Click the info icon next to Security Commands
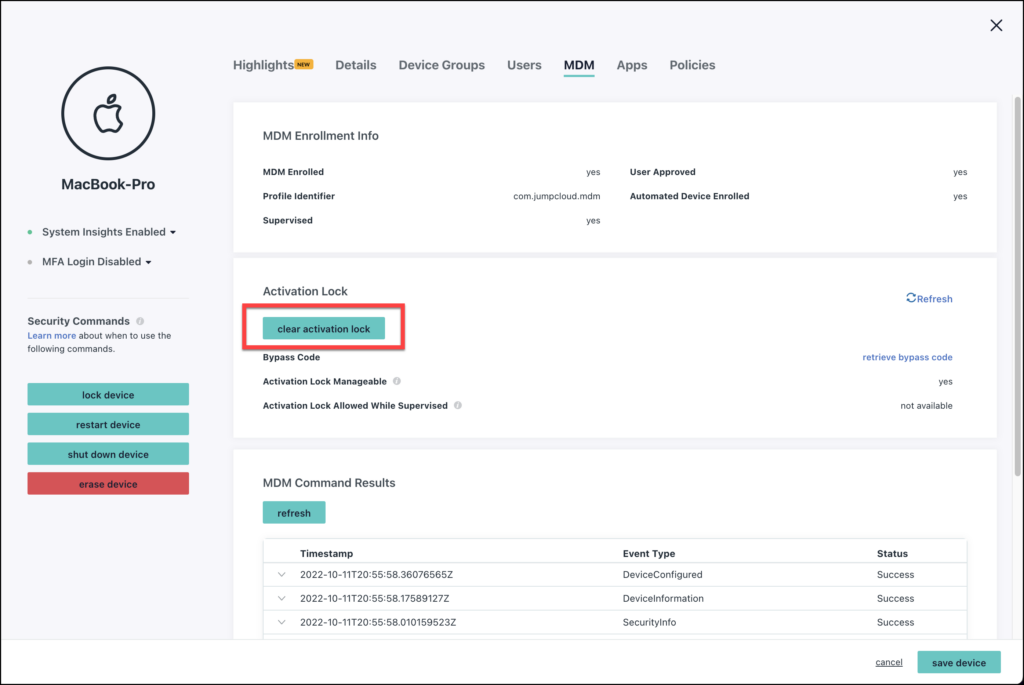This screenshot has width=1024, height=685. coord(138,320)
